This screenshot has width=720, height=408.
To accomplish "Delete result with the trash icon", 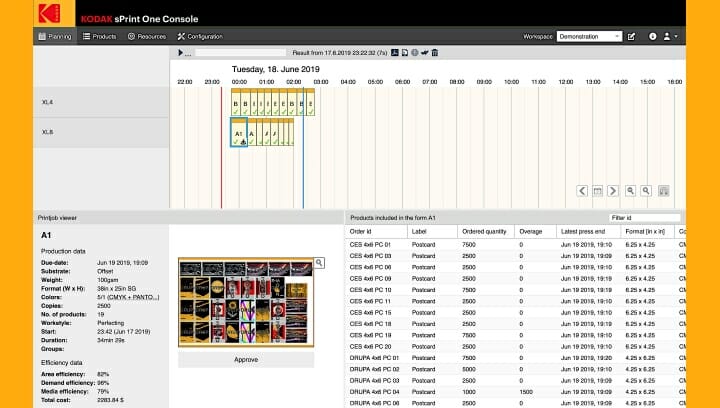I will (435, 53).
